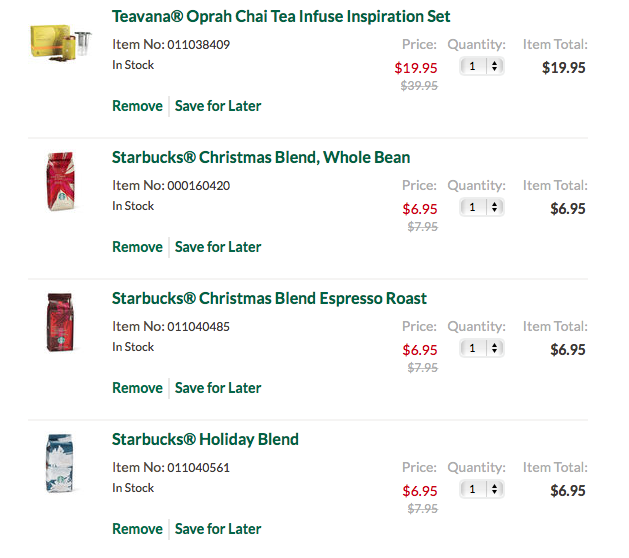Remove Christmas Blend Whole Bean from cart

coord(137,247)
